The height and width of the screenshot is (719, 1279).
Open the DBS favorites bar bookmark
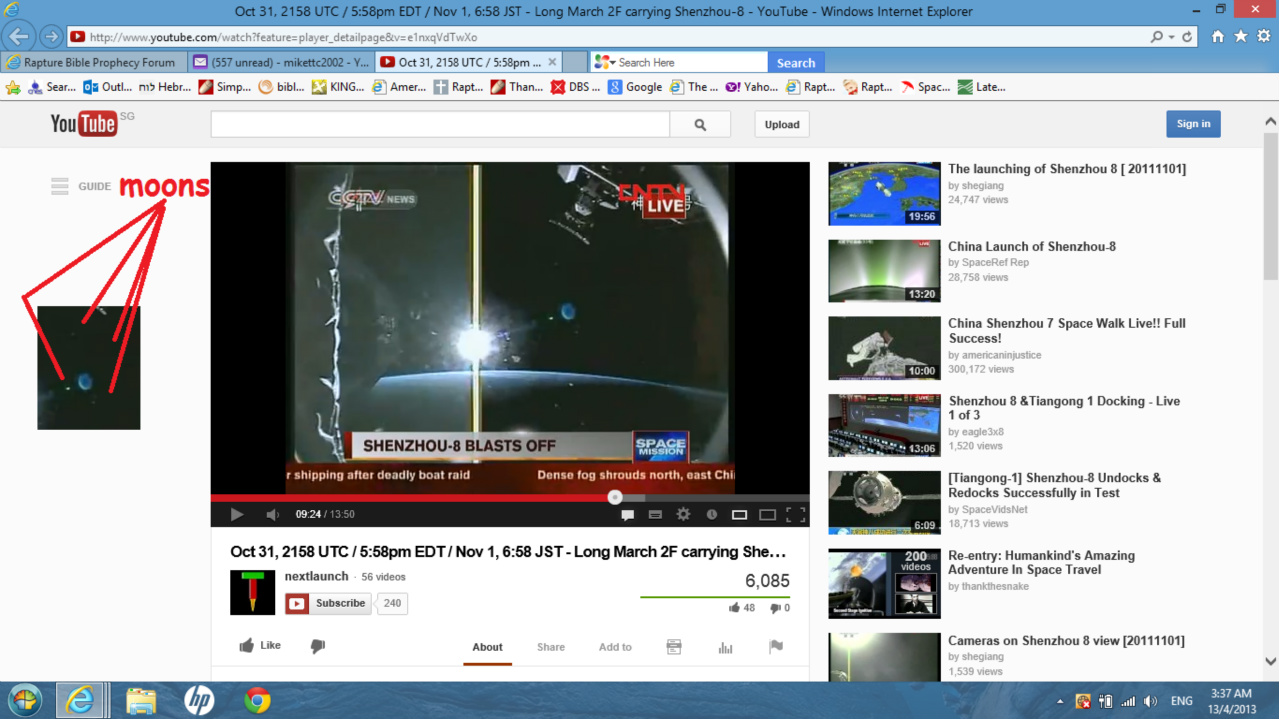pos(576,87)
